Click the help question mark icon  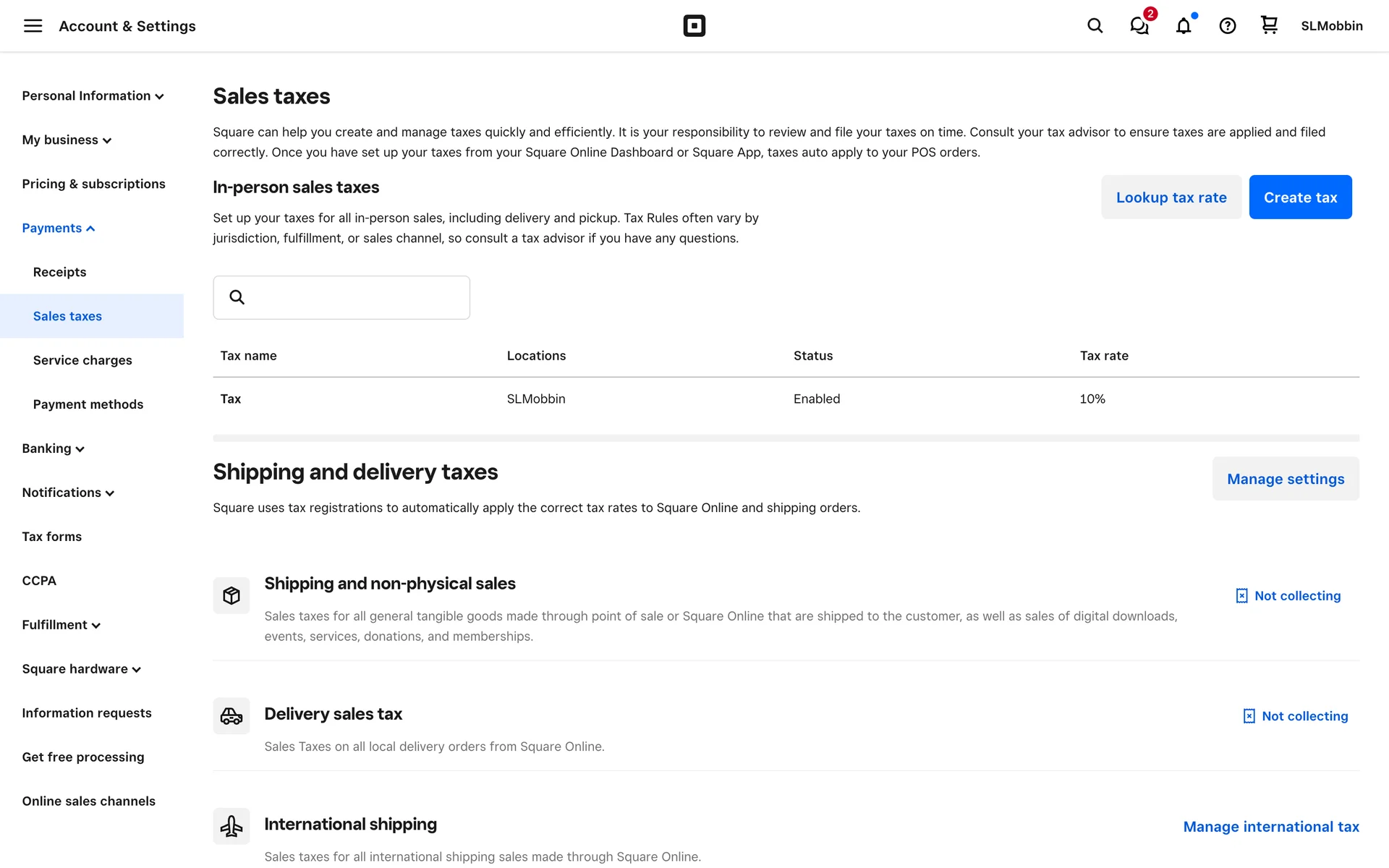tap(1227, 26)
